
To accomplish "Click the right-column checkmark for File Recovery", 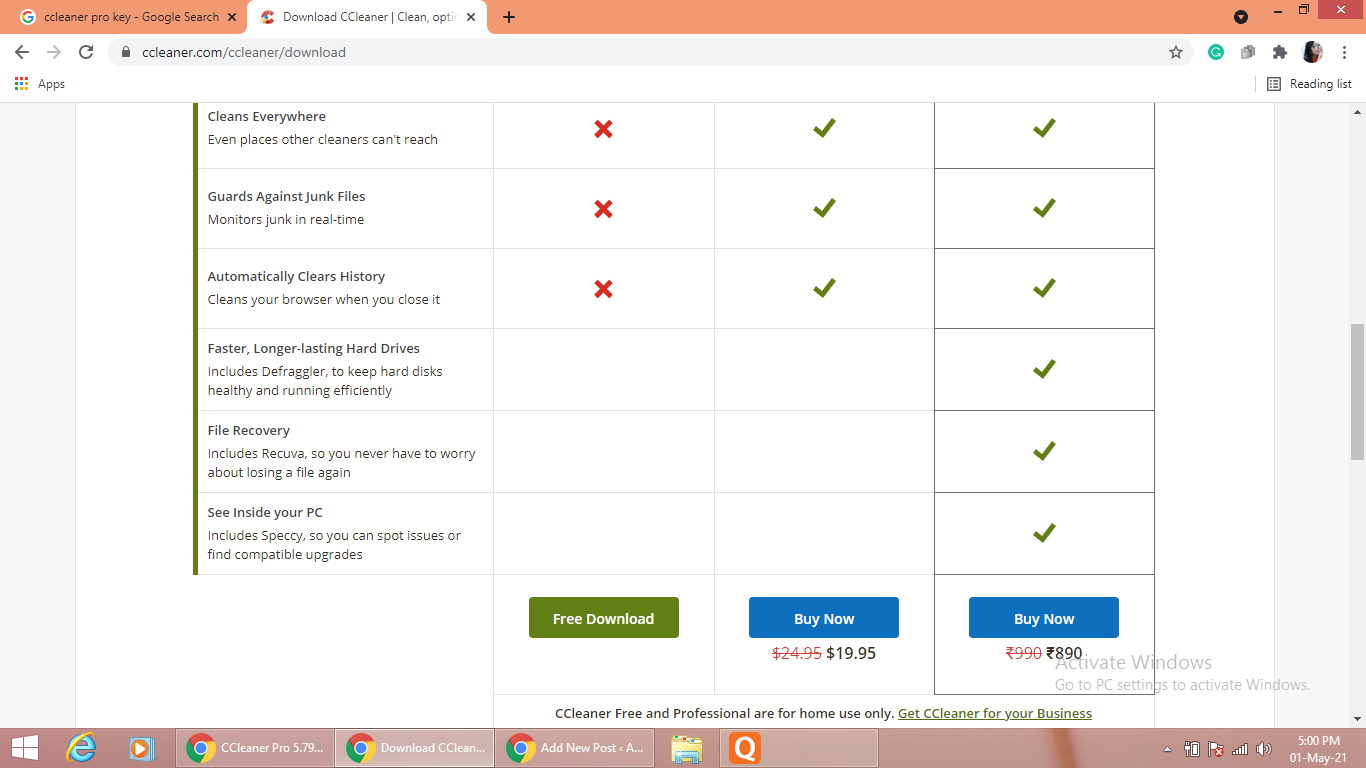I will [1044, 451].
